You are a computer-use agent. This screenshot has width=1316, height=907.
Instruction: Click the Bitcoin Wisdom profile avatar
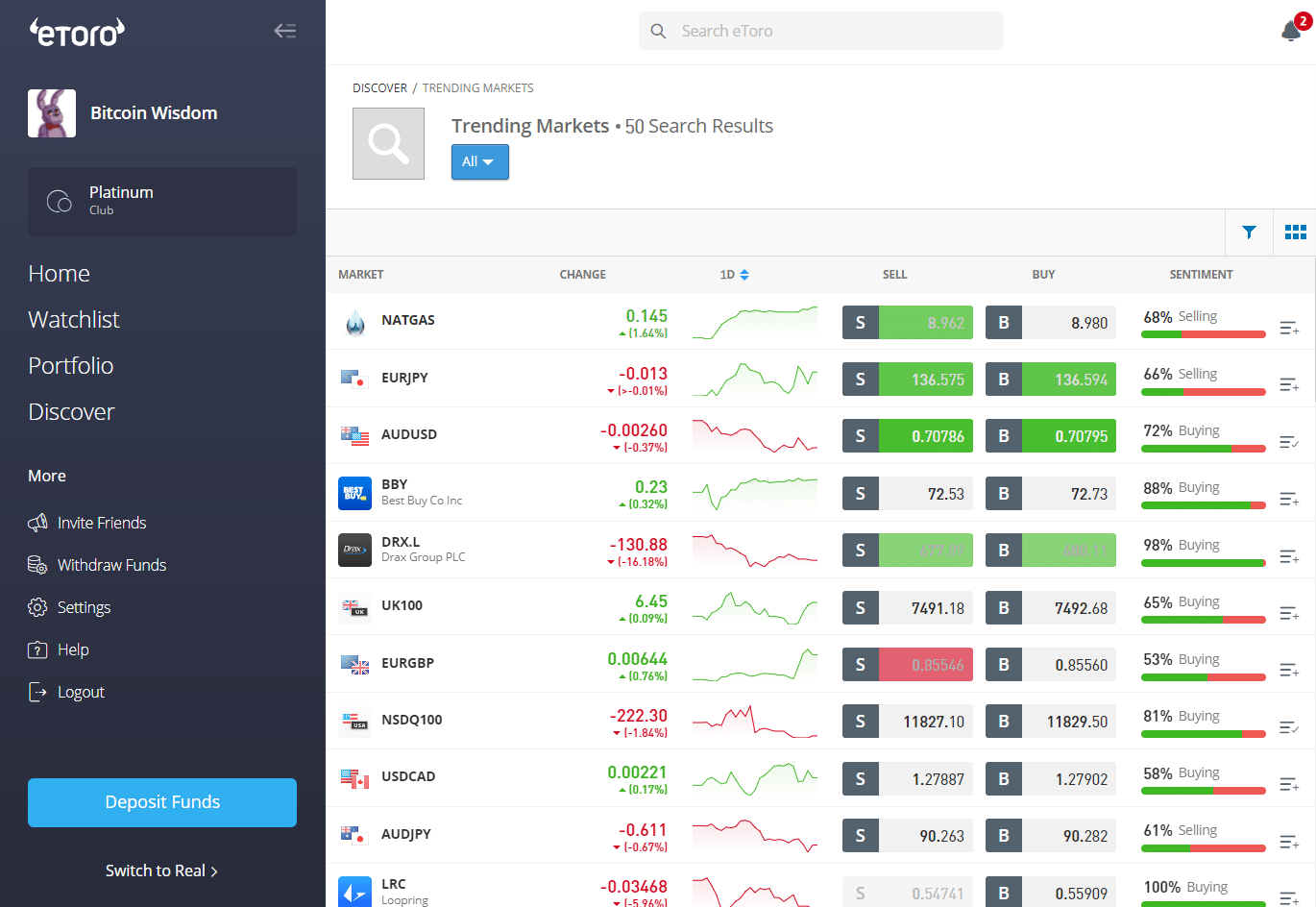point(52,113)
